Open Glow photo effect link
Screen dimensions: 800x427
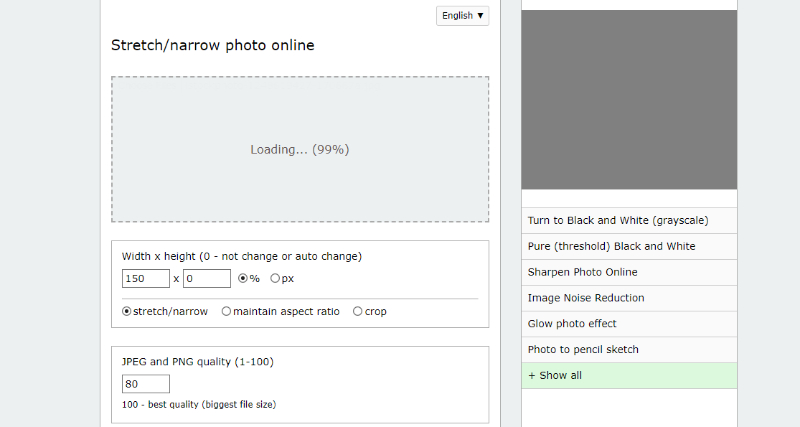629,323
